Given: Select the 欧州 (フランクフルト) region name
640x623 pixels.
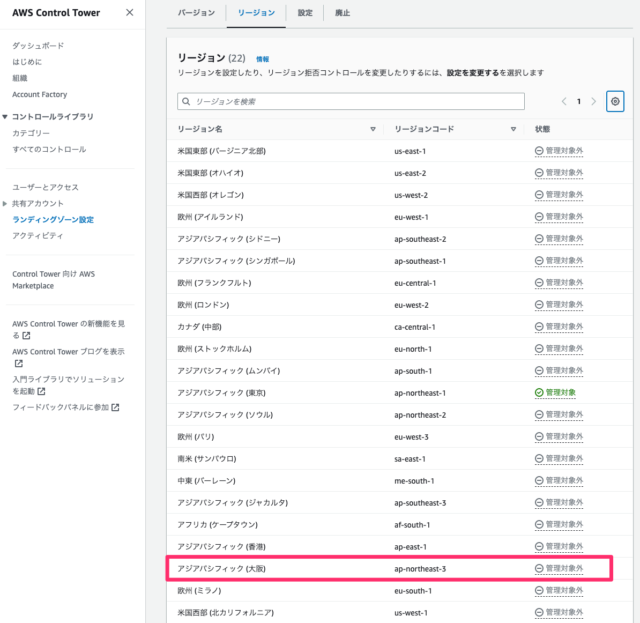Looking at the screenshot, I should click(x=214, y=283).
